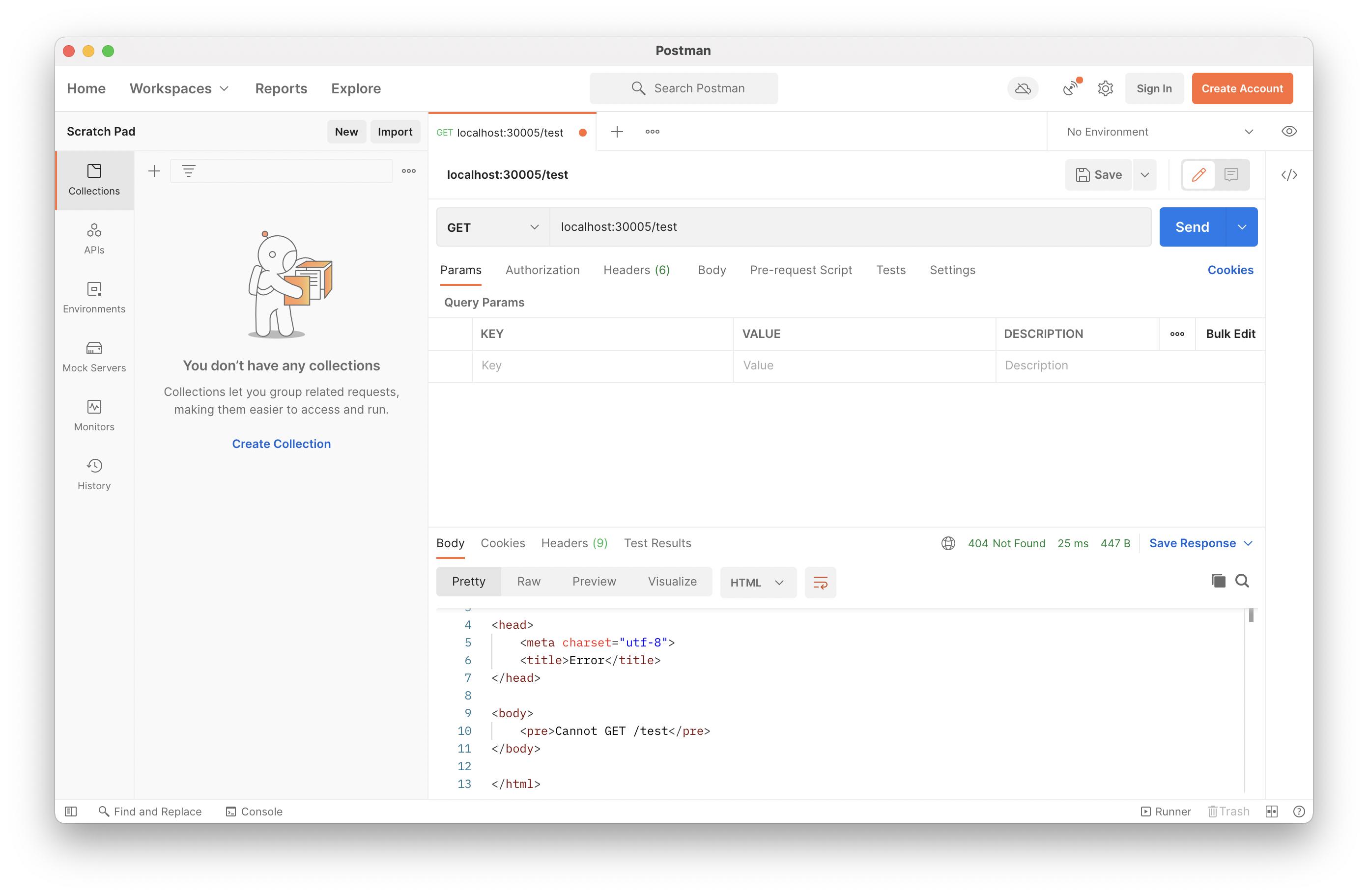Open the Environments sidebar panel
The width and height of the screenshot is (1368, 896).
(94, 298)
